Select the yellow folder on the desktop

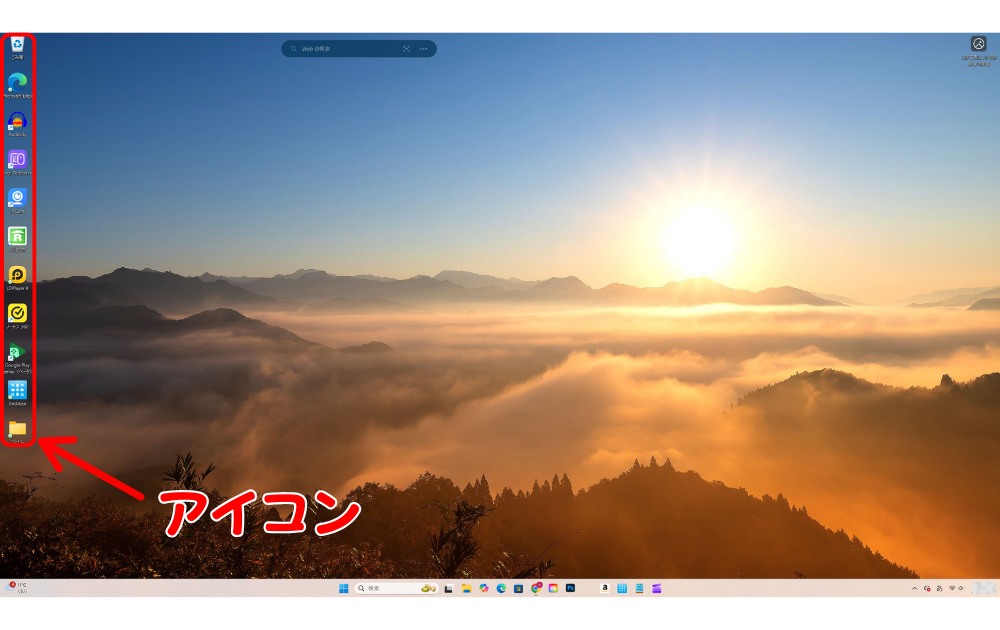(x=17, y=428)
